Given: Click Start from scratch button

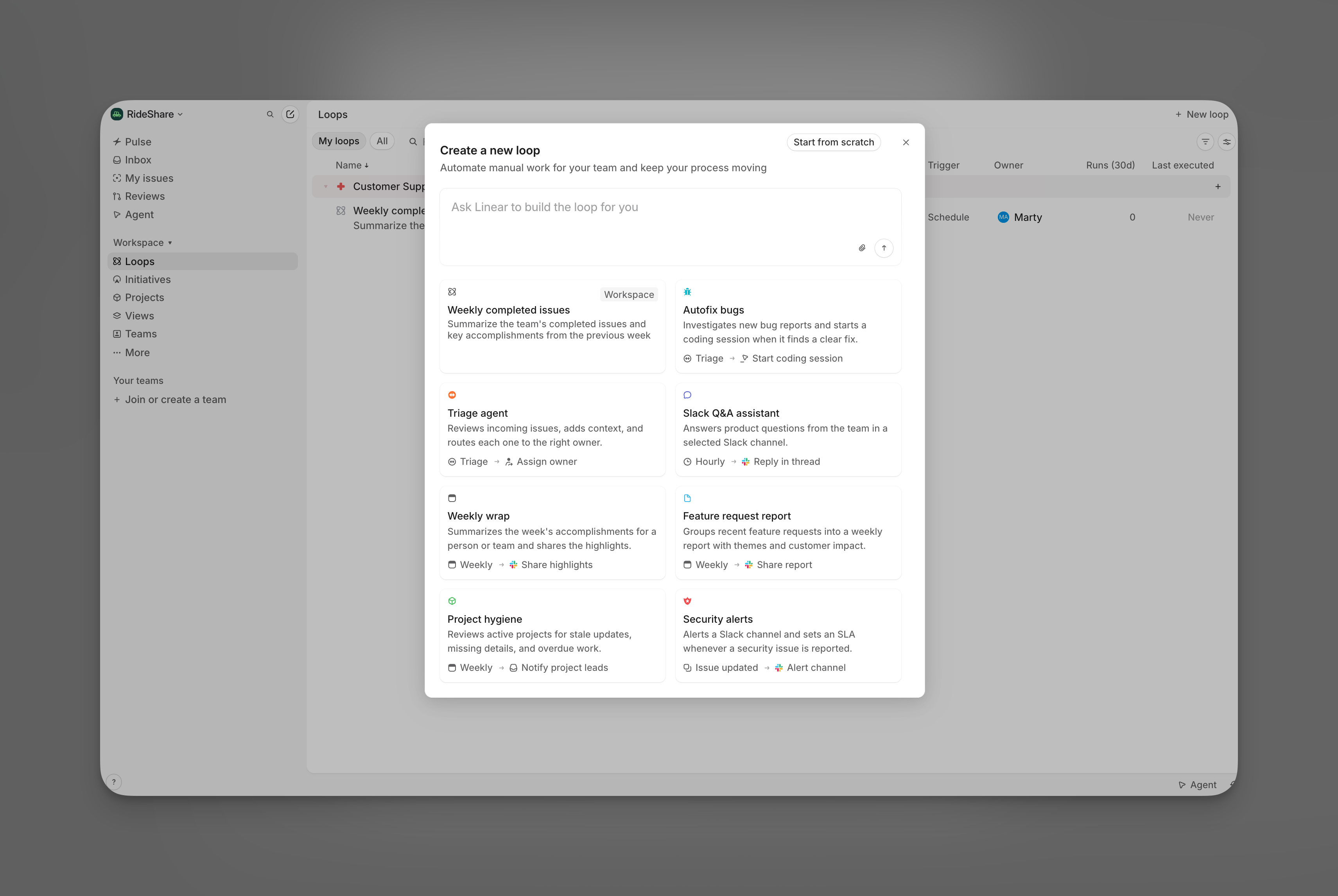Looking at the screenshot, I should tap(833, 142).
